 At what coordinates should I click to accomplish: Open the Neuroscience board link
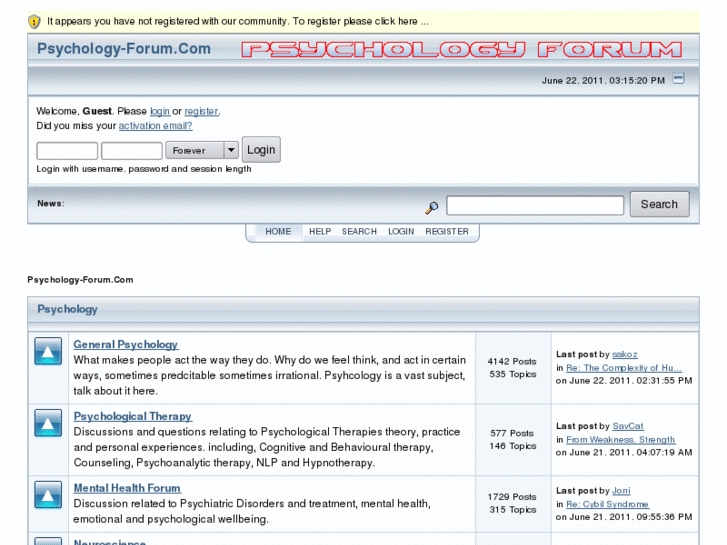[x=110, y=542]
